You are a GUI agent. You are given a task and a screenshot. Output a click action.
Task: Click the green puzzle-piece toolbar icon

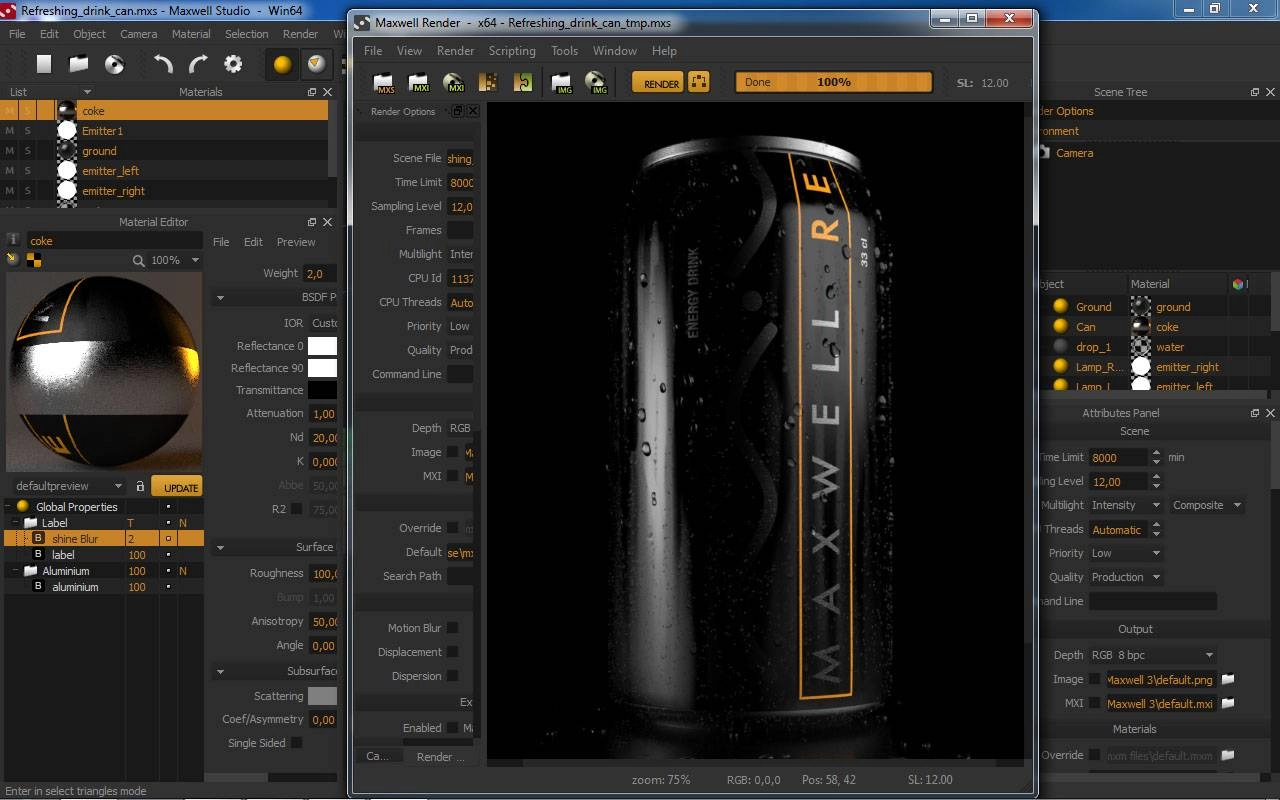click(x=523, y=83)
